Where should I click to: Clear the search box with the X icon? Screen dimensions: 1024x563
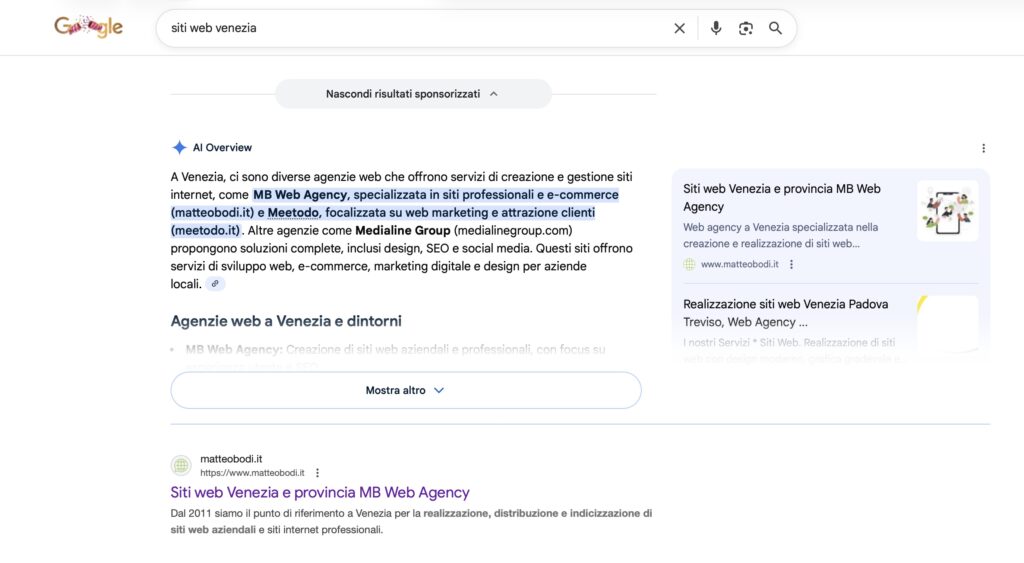679,28
